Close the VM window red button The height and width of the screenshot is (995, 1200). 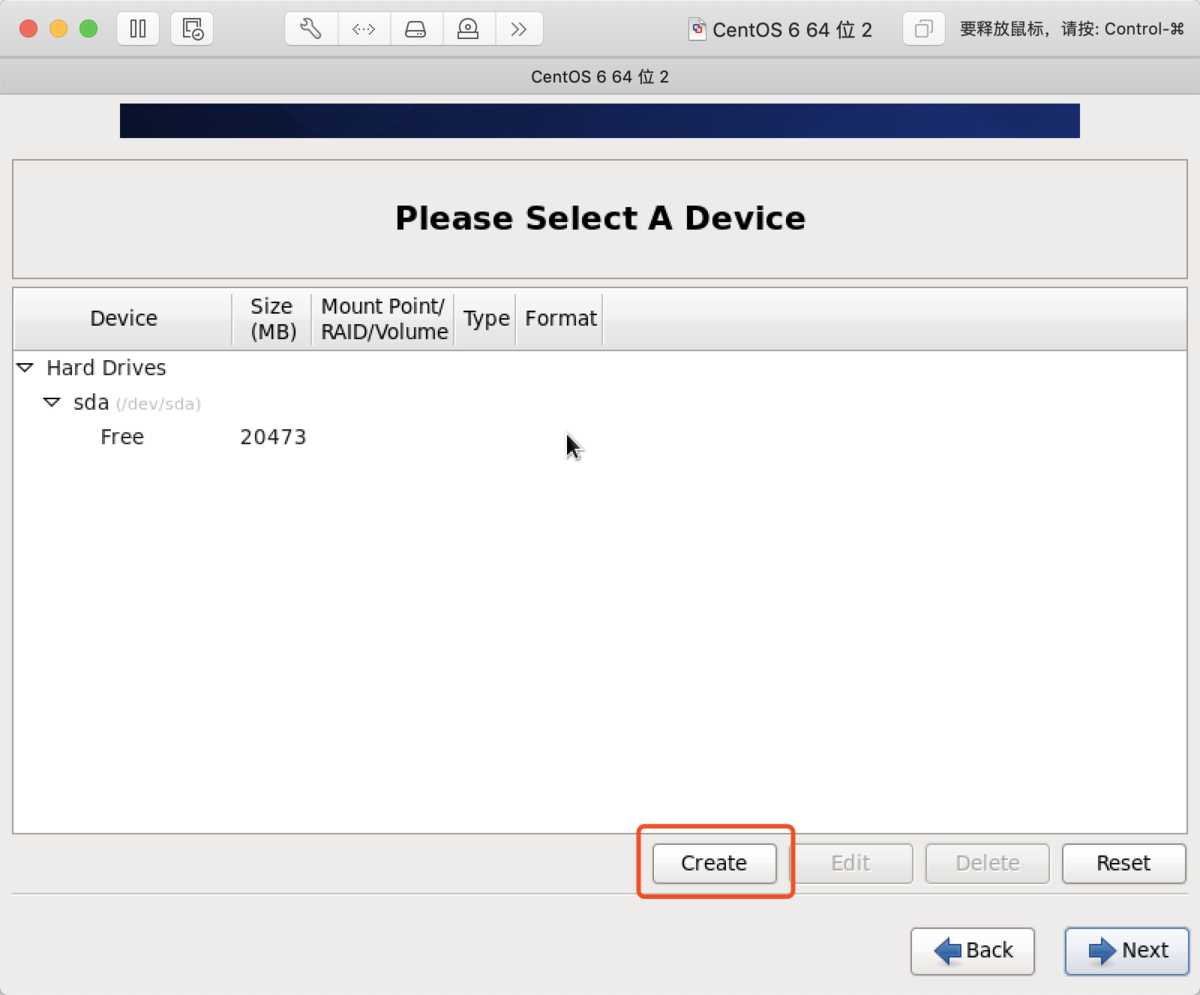pos(28,29)
